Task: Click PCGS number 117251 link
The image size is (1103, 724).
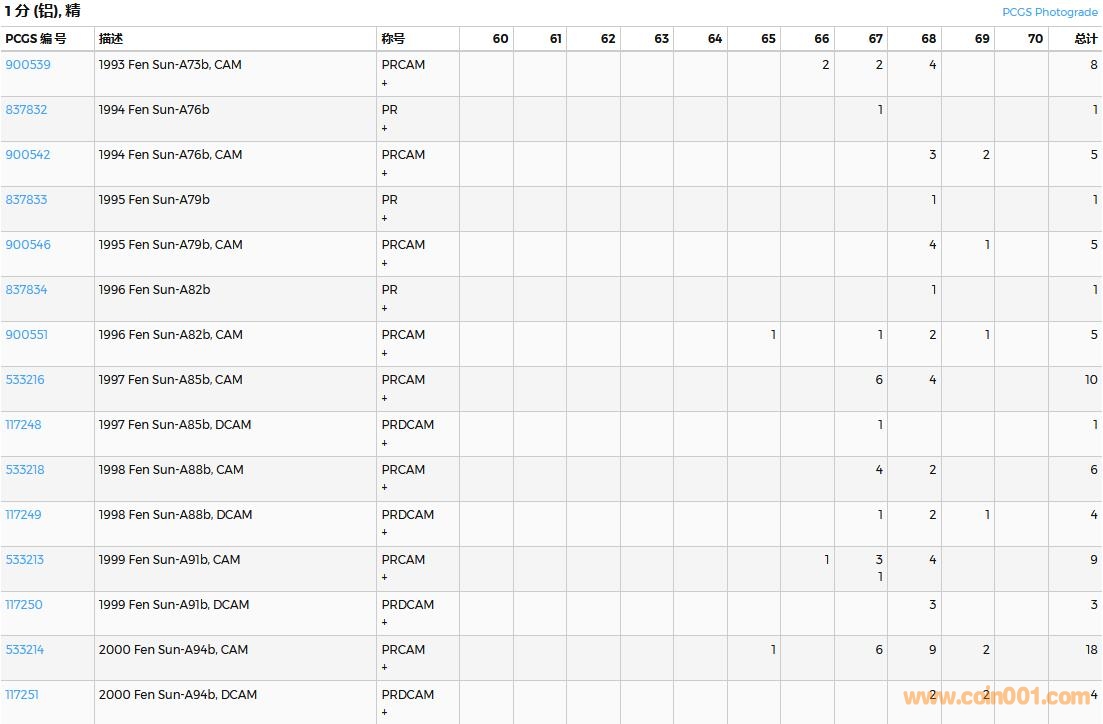Action: [x=22, y=695]
